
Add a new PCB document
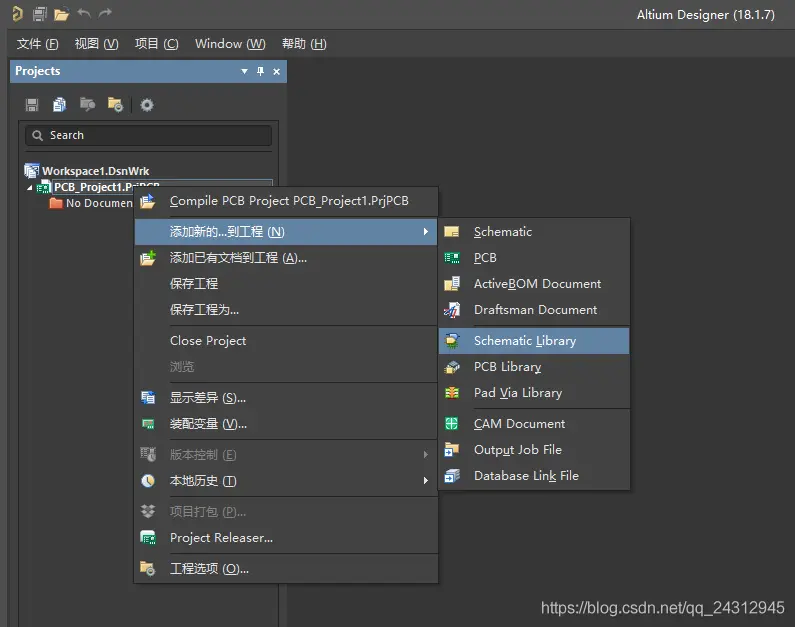(534, 258)
